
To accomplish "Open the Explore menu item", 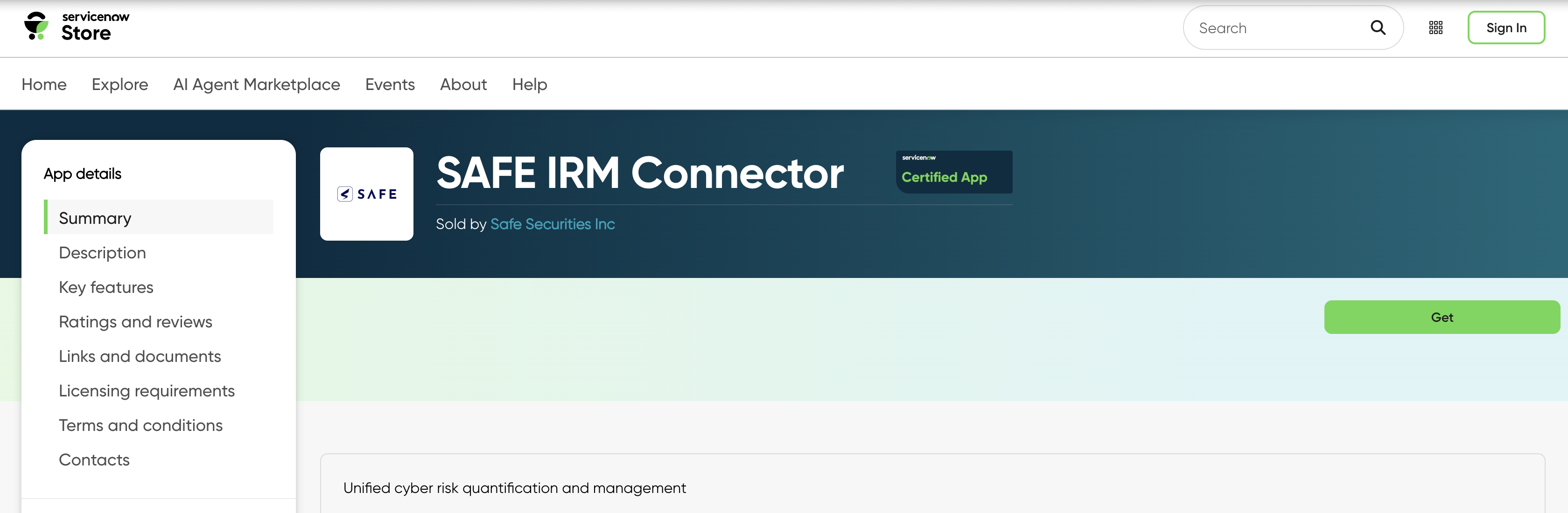I will pos(120,84).
